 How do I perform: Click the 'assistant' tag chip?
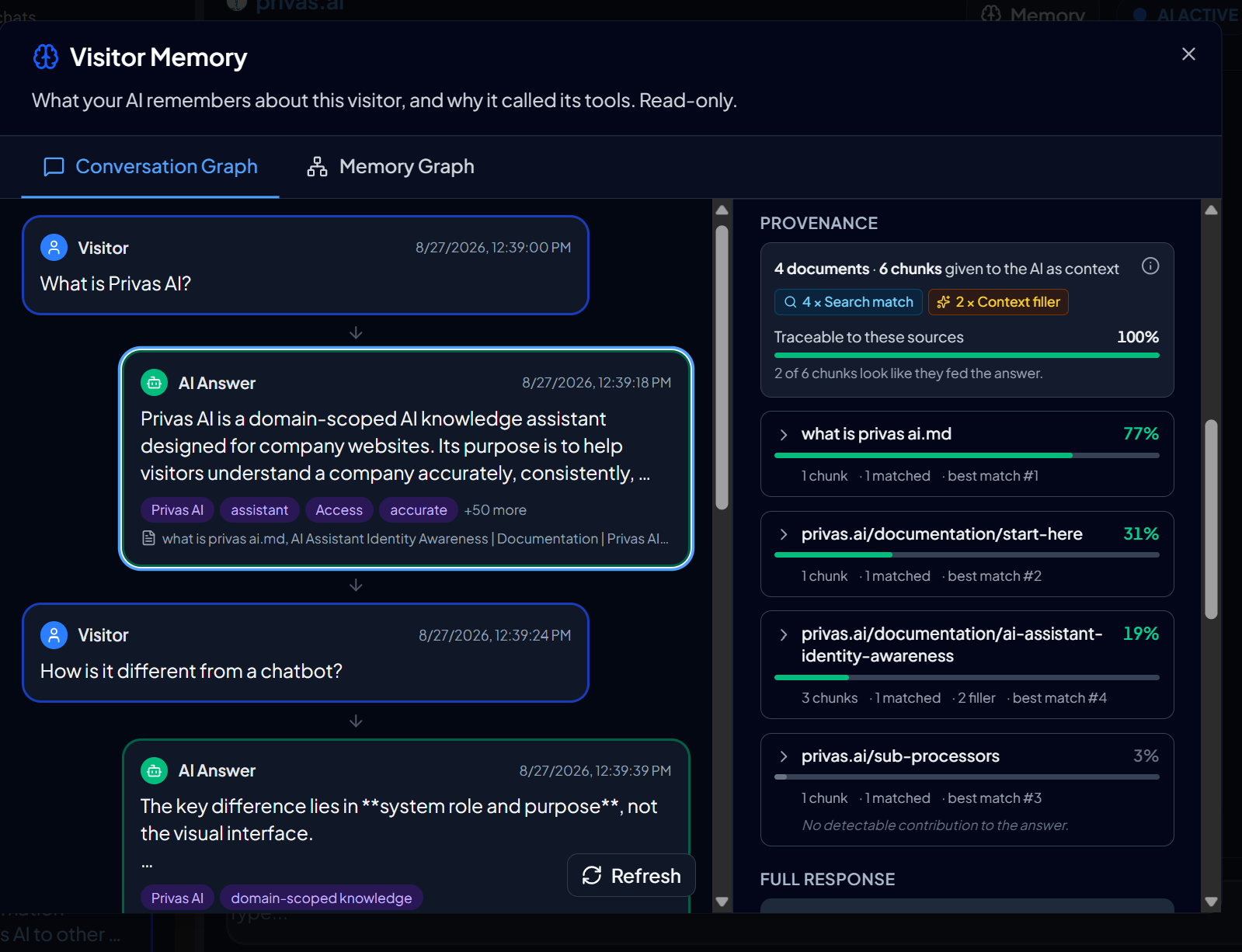[259, 510]
